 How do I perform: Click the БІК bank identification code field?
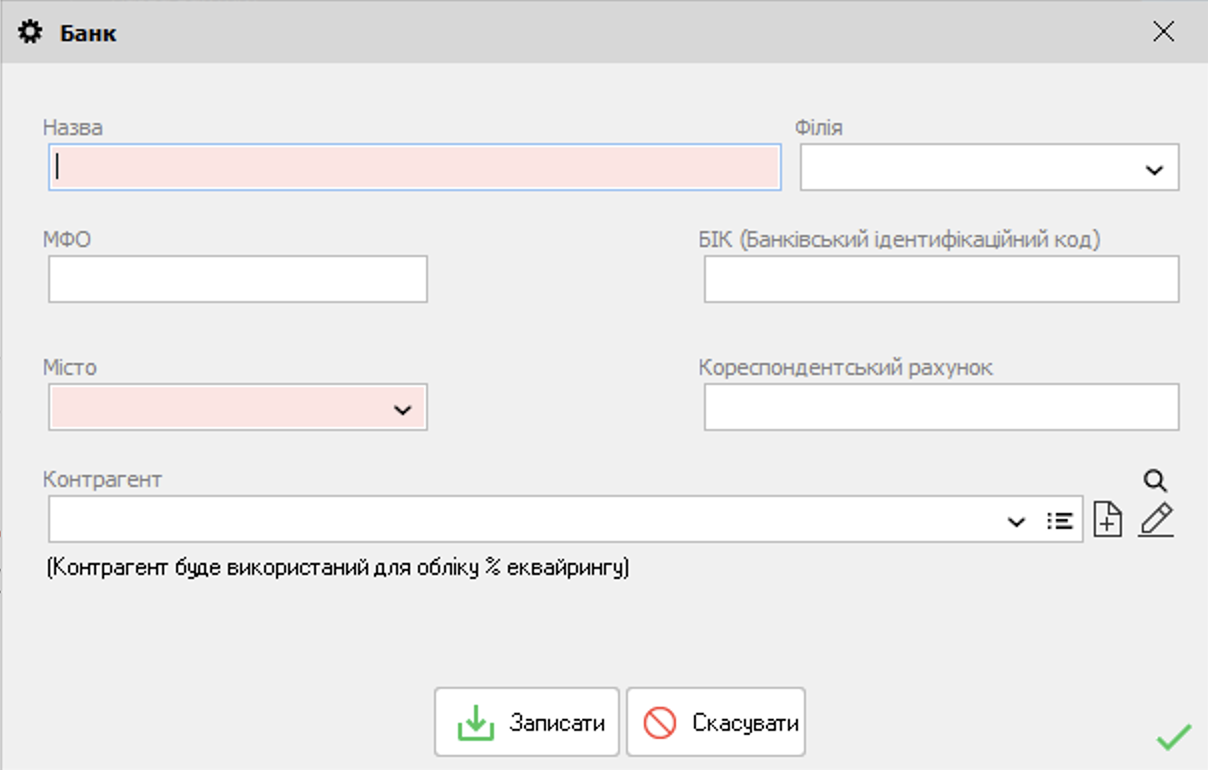tap(942, 279)
